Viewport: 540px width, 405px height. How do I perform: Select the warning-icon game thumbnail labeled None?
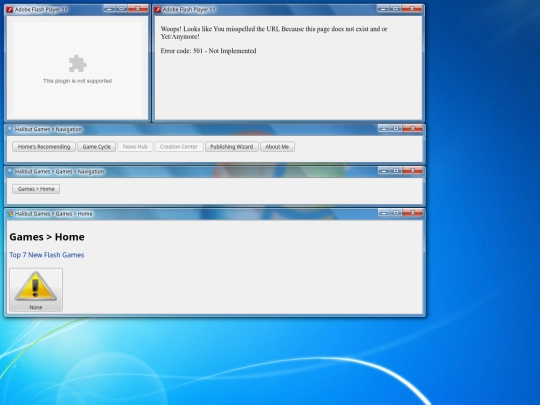(x=36, y=290)
